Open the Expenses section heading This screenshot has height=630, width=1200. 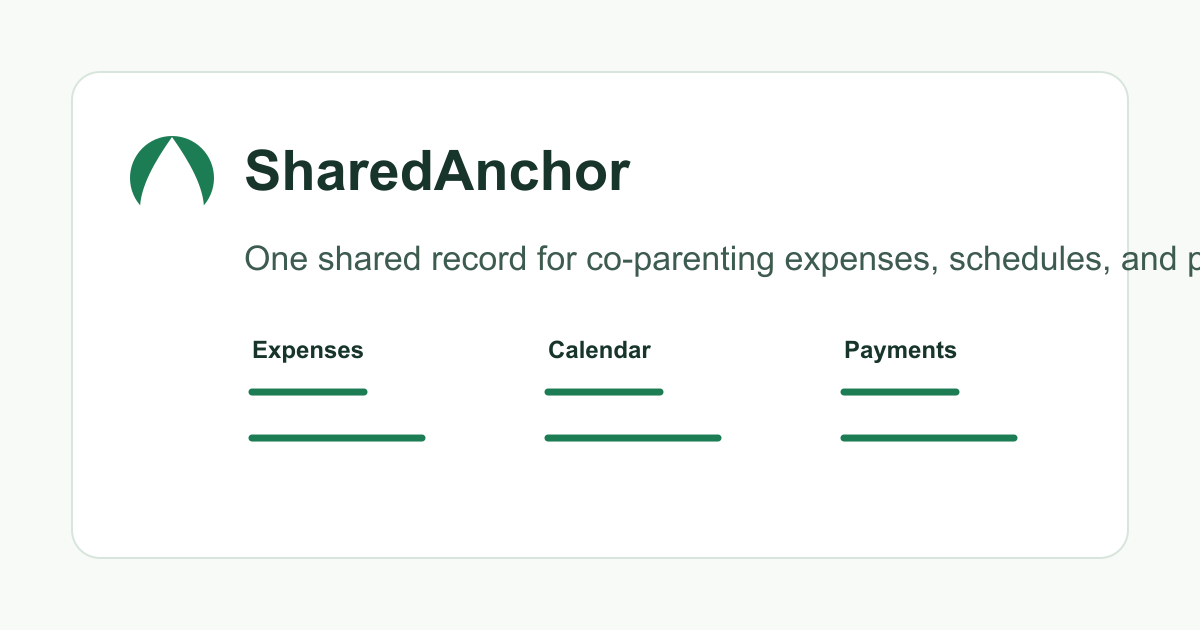[x=308, y=350]
